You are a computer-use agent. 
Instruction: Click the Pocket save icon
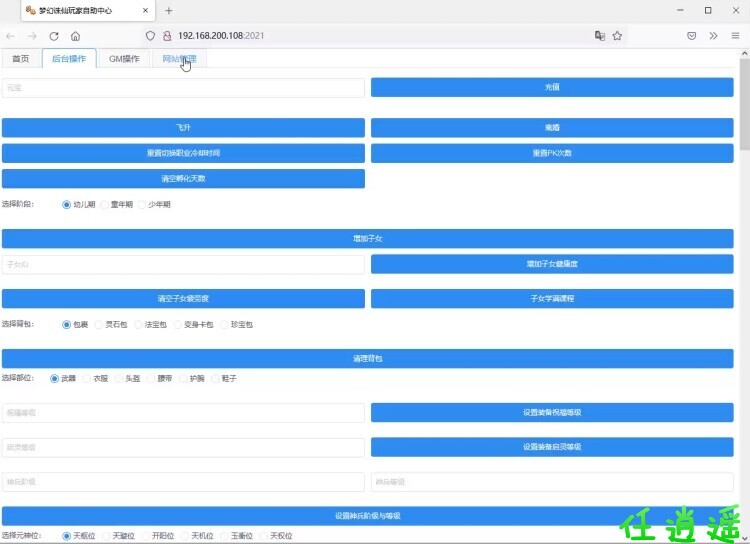point(691,35)
